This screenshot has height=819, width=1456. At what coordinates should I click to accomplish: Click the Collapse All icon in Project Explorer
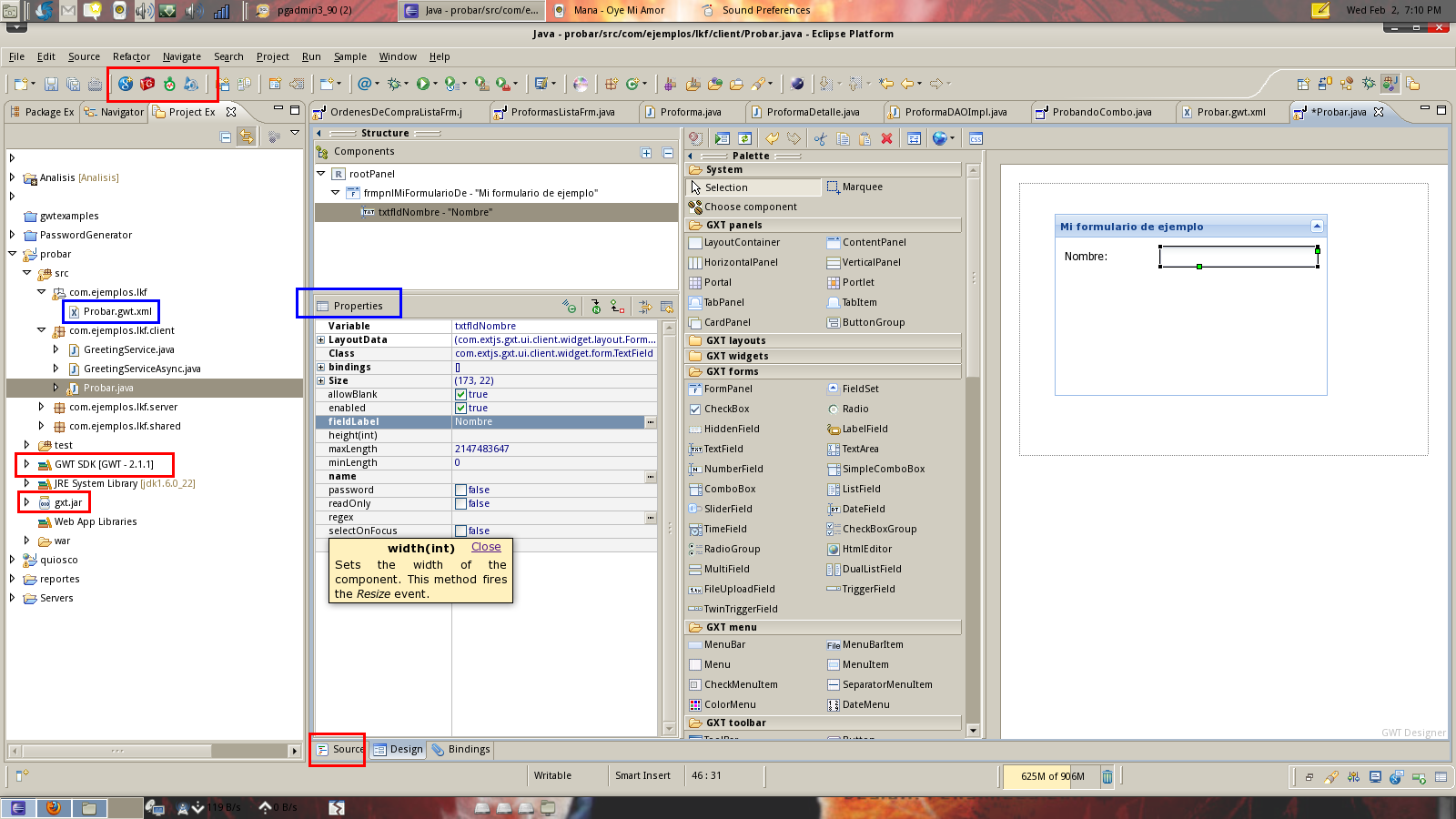click(226, 136)
